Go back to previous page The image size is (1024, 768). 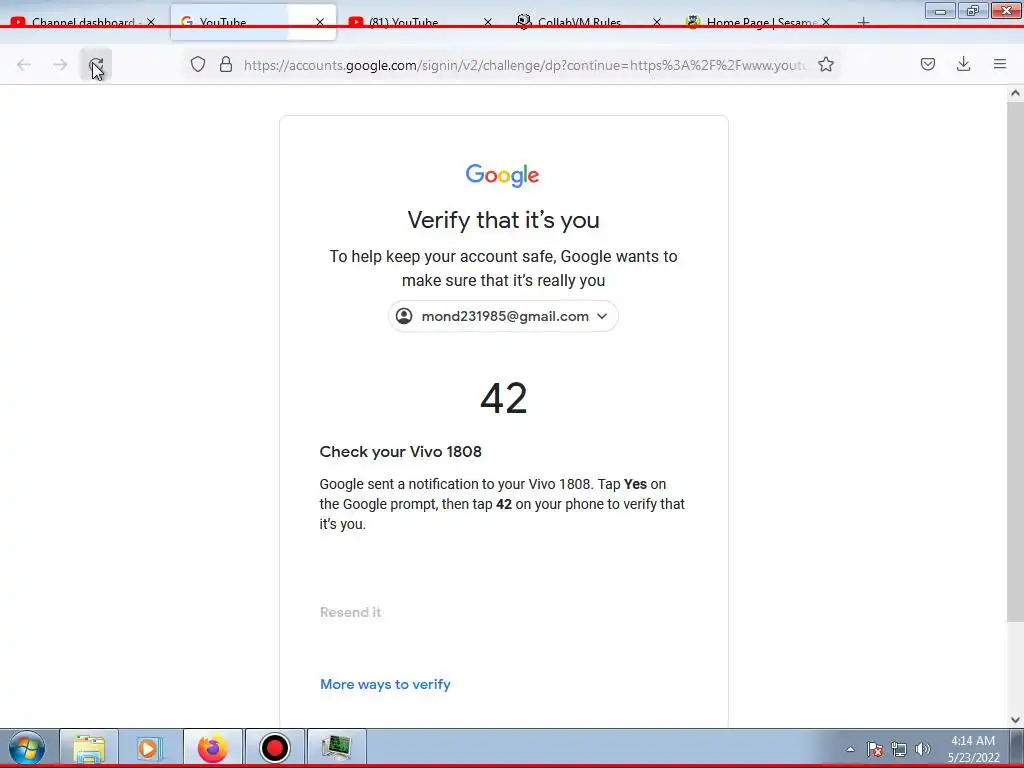click(24, 65)
